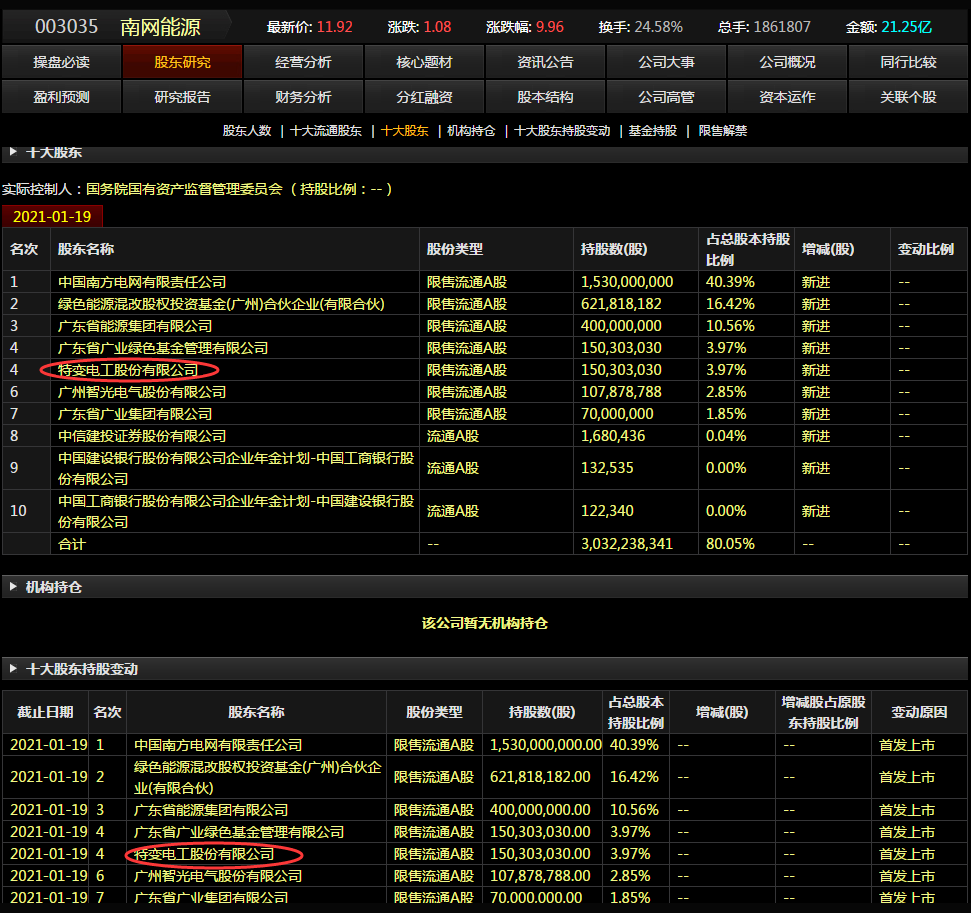The height and width of the screenshot is (913, 971).
Task: Click the 该公司暂无机构持仓 notice
Action: pos(485,623)
